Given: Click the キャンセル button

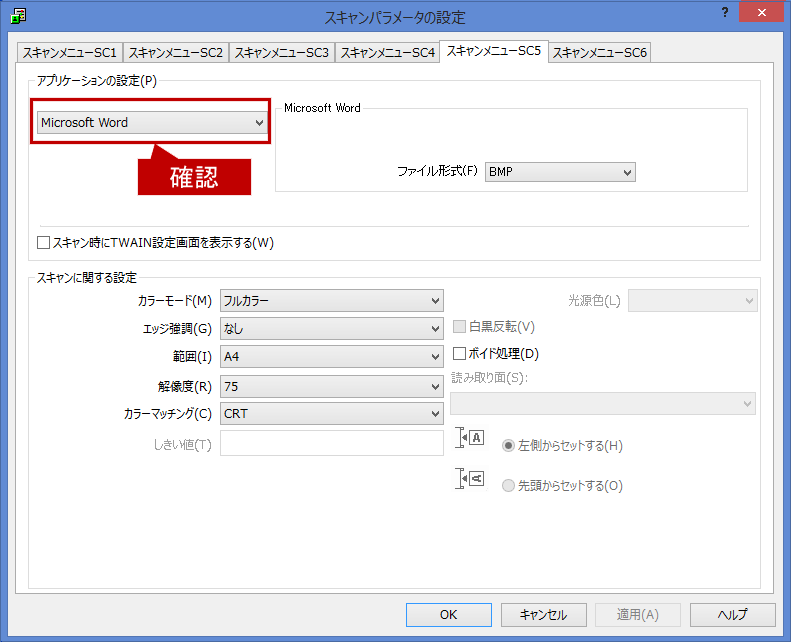Looking at the screenshot, I should [543, 615].
